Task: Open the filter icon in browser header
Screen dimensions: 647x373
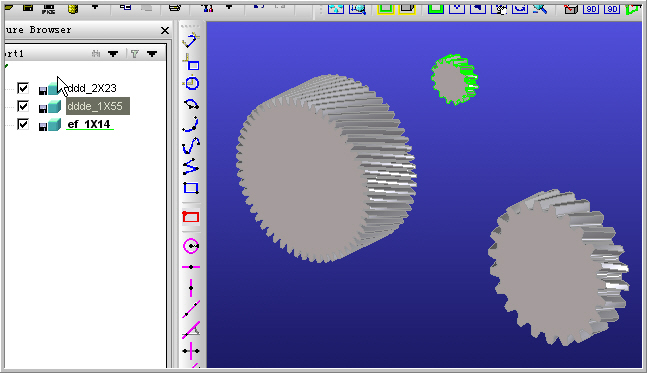Action: pos(135,54)
